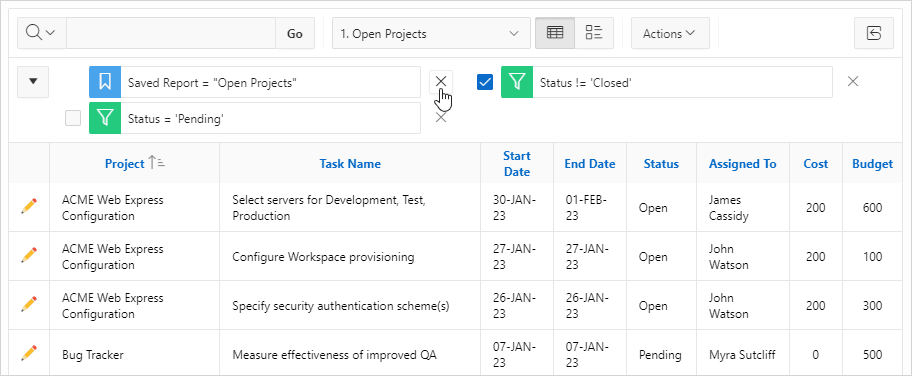This screenshot has height=376, width=912.
Task: Click the '01-FEB-23' end date cell
Action: click(590, 208)
